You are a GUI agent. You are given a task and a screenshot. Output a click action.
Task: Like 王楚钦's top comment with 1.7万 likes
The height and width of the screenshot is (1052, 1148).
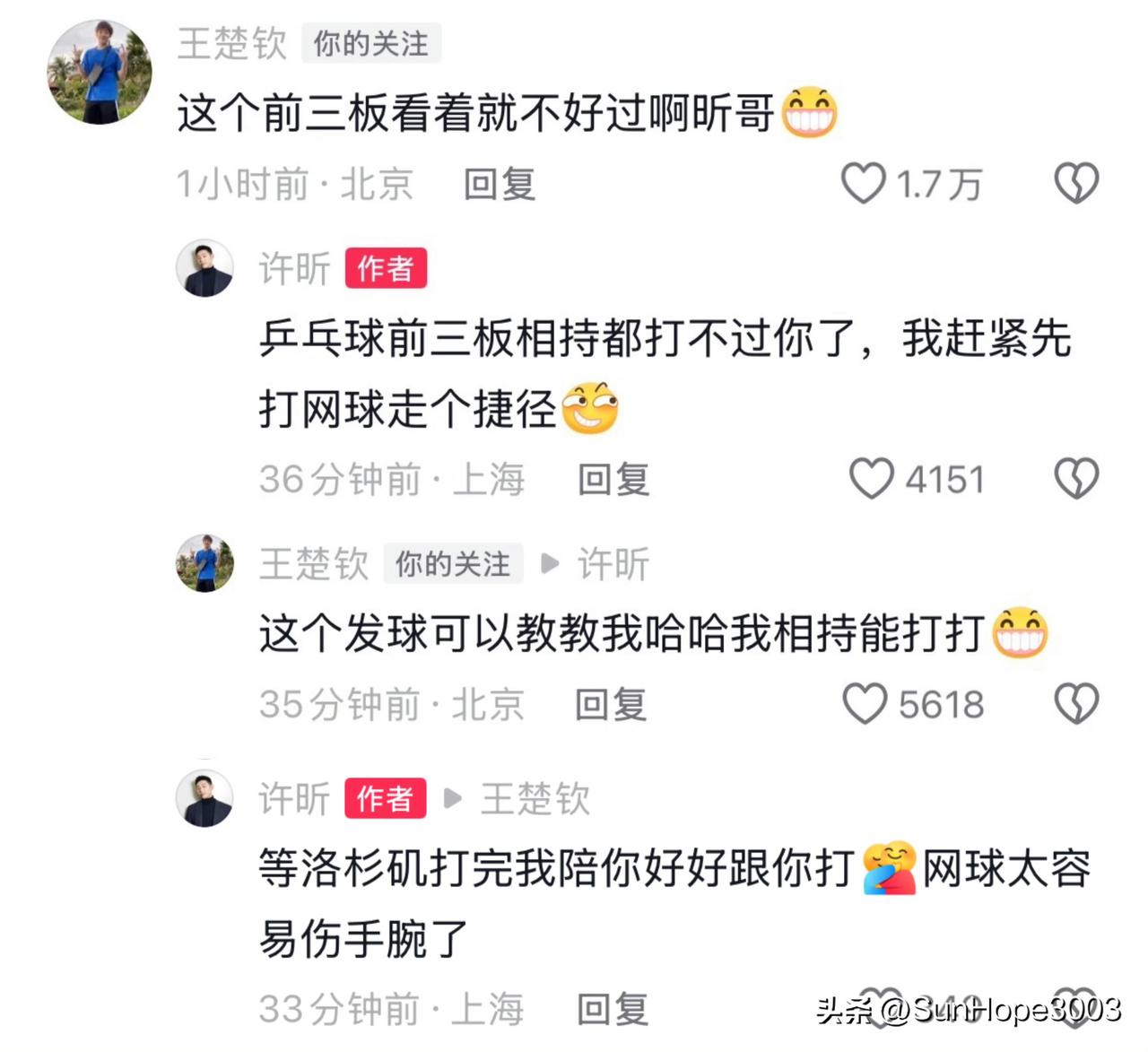(863, 183)
